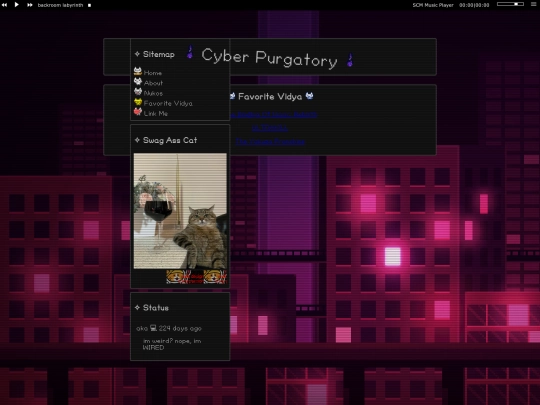Open the Link Me sitemap entry

click(x=156, y=114)
